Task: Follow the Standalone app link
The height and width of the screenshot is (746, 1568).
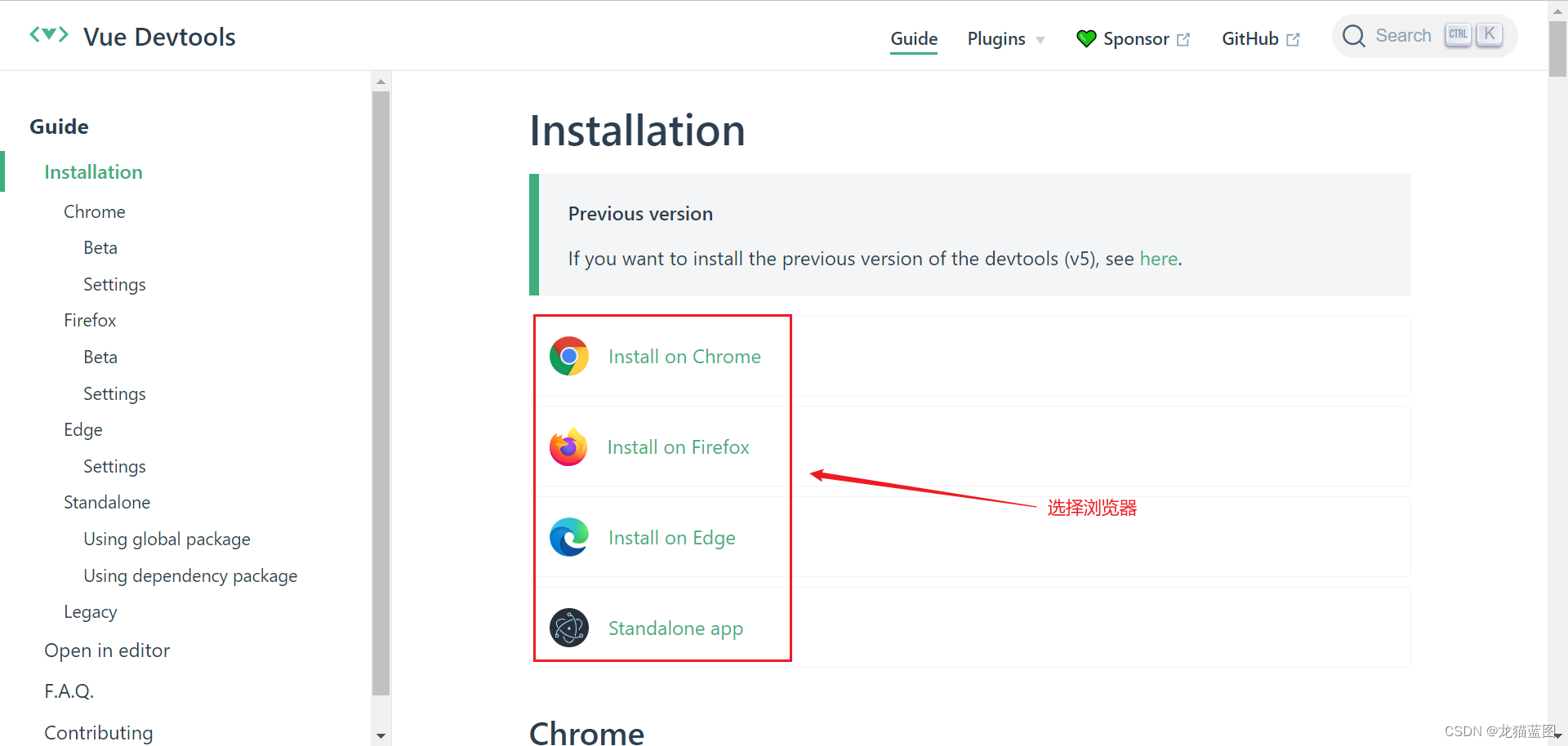Action: pyautogui.click(x=675, y=628)
